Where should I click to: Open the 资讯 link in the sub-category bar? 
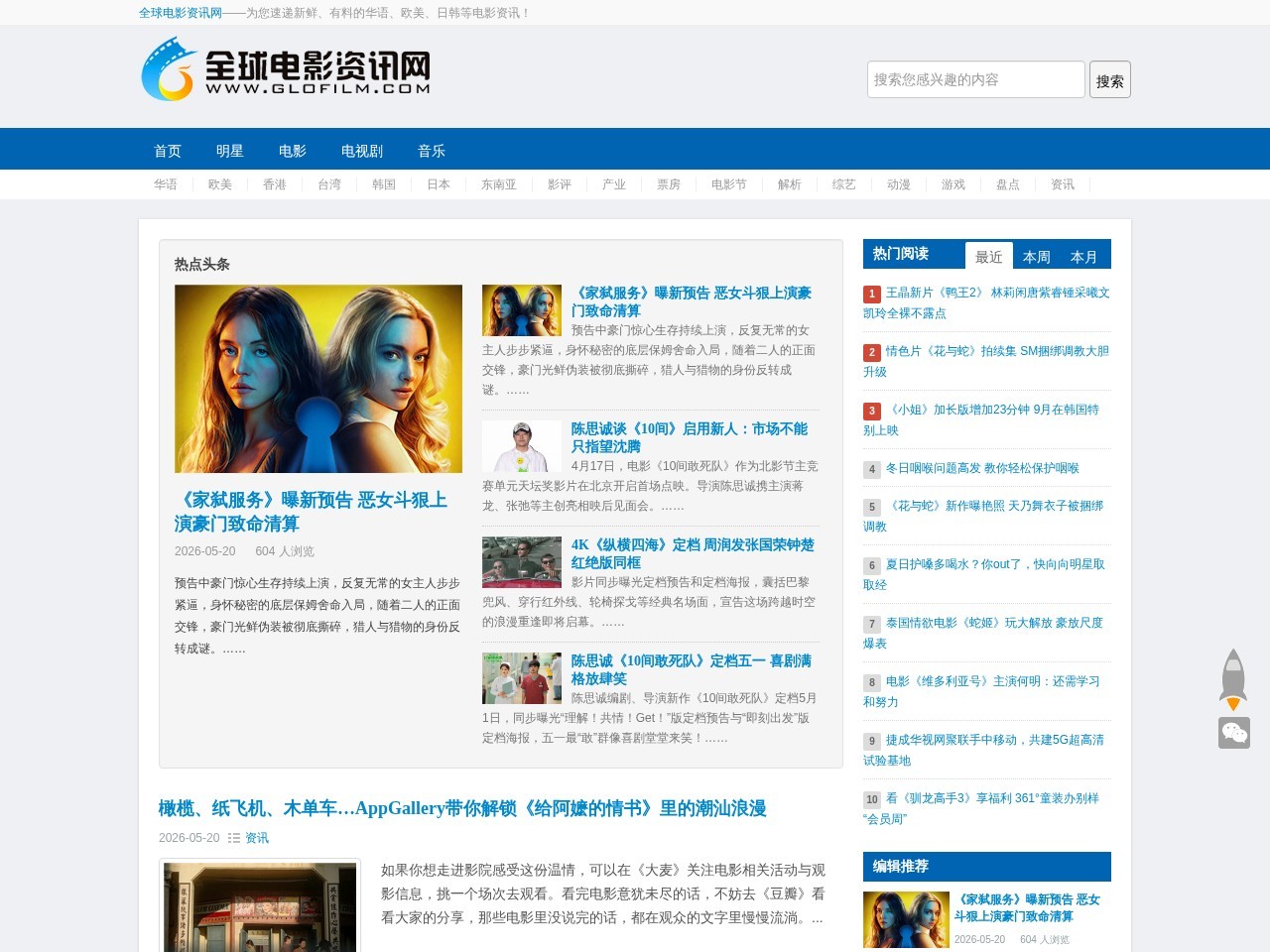pyautogui.click(x=1063, y=184)
